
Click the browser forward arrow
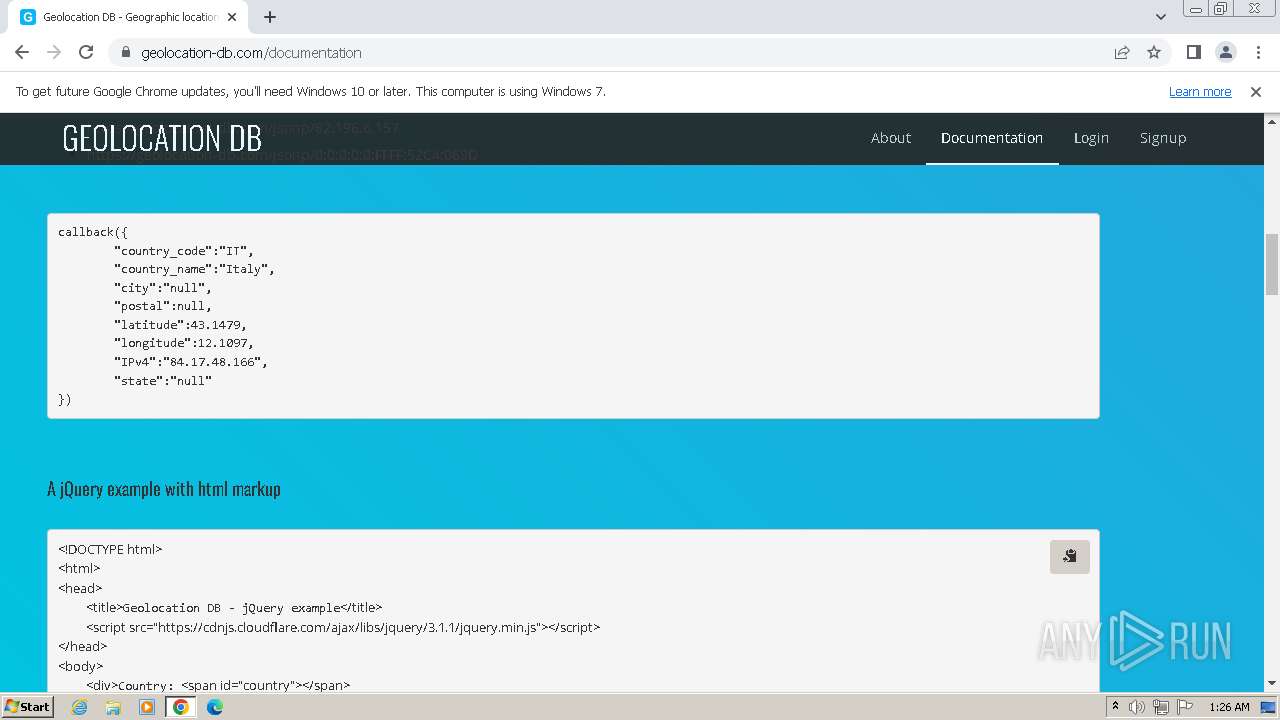point(54,52)
